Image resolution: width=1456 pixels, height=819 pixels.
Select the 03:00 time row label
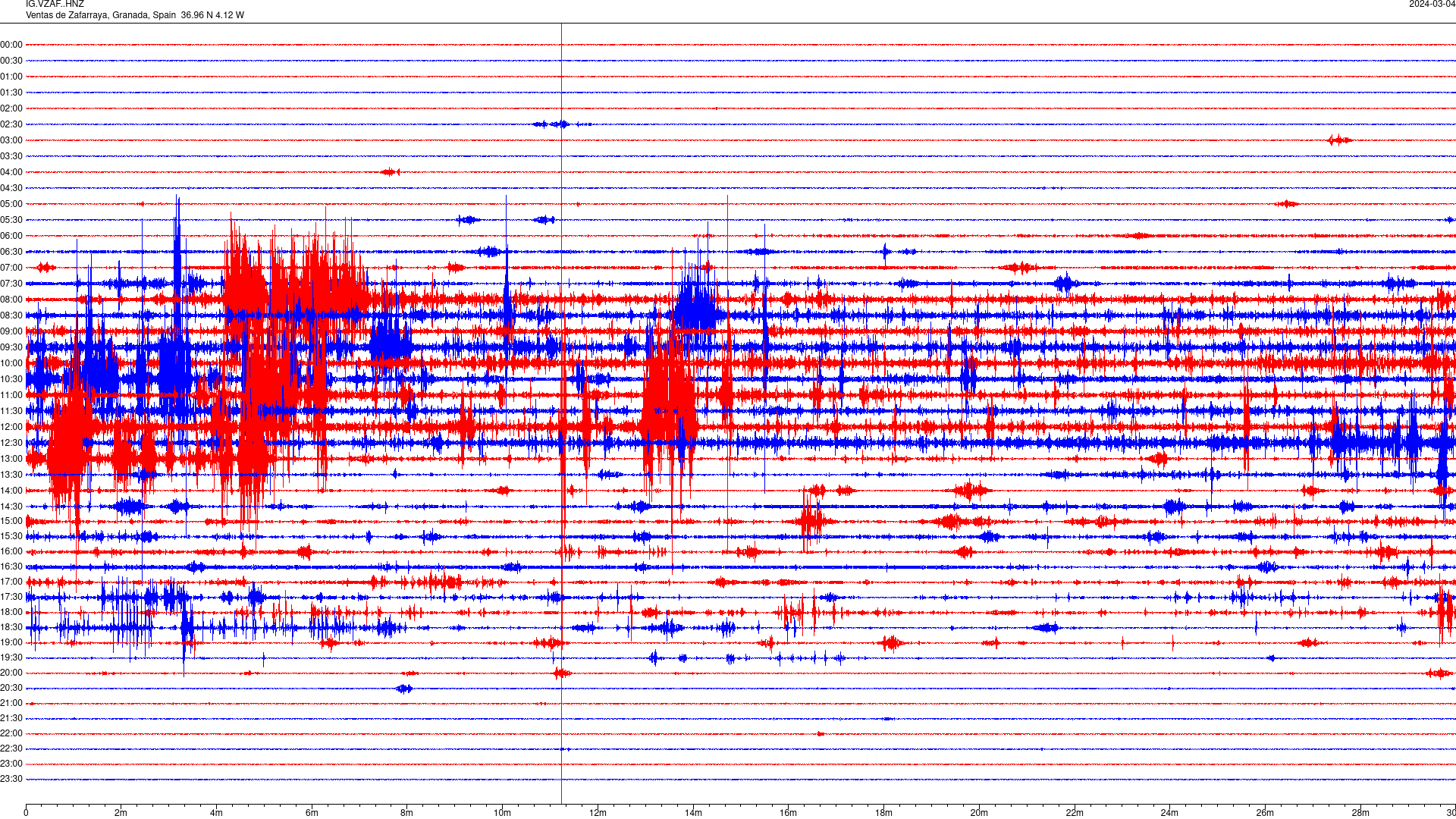11,140
